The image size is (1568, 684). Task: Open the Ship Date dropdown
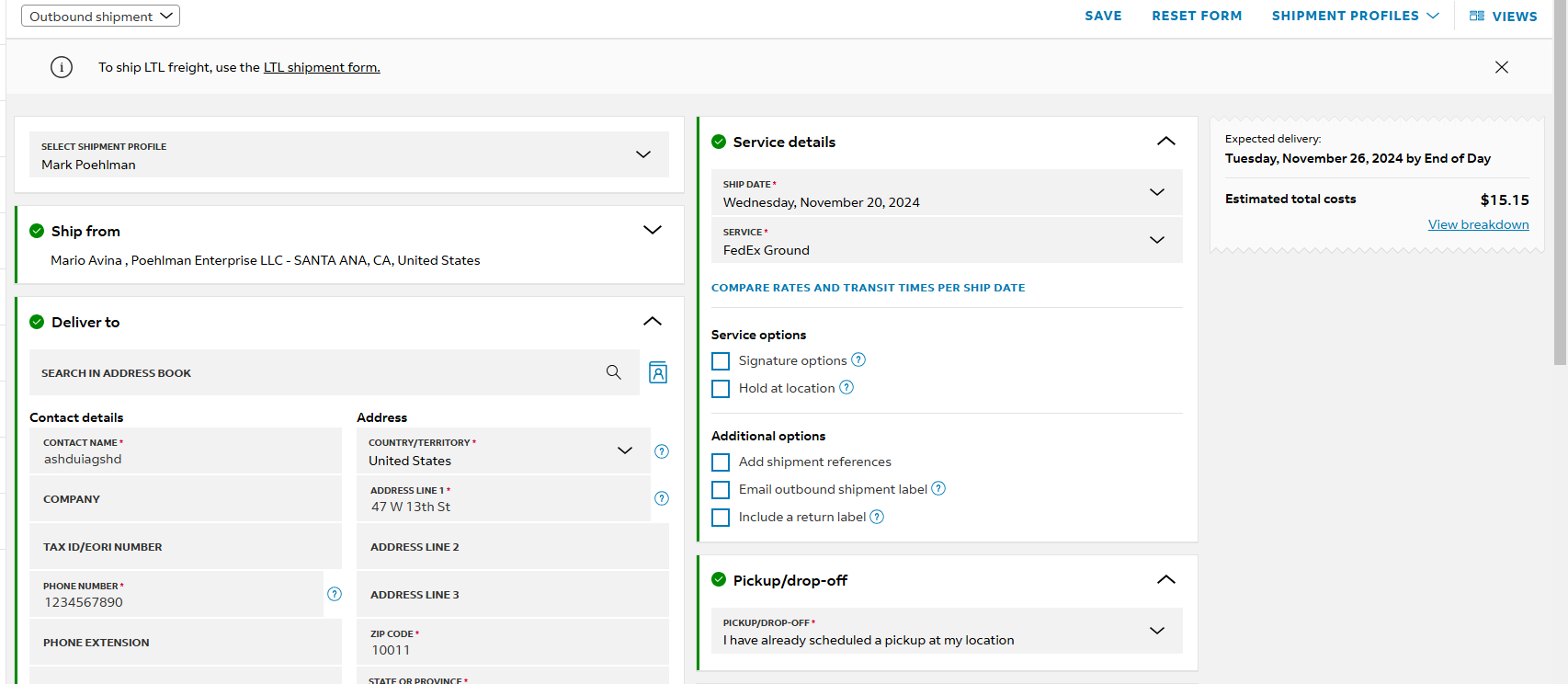(x=947, y=192)
